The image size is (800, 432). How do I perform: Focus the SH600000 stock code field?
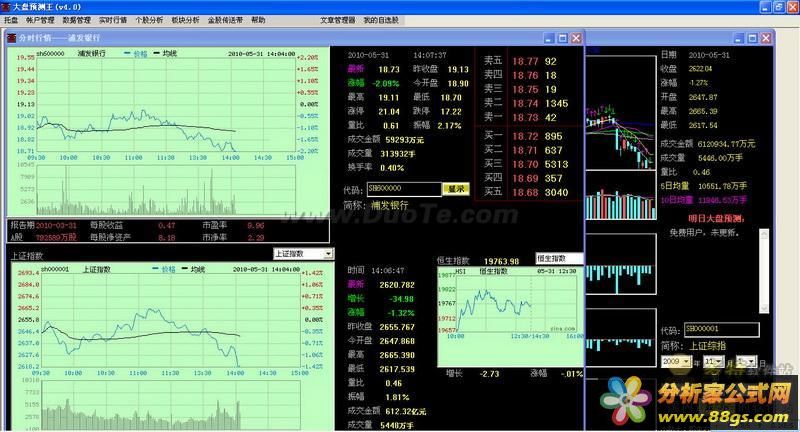(404, 189)
